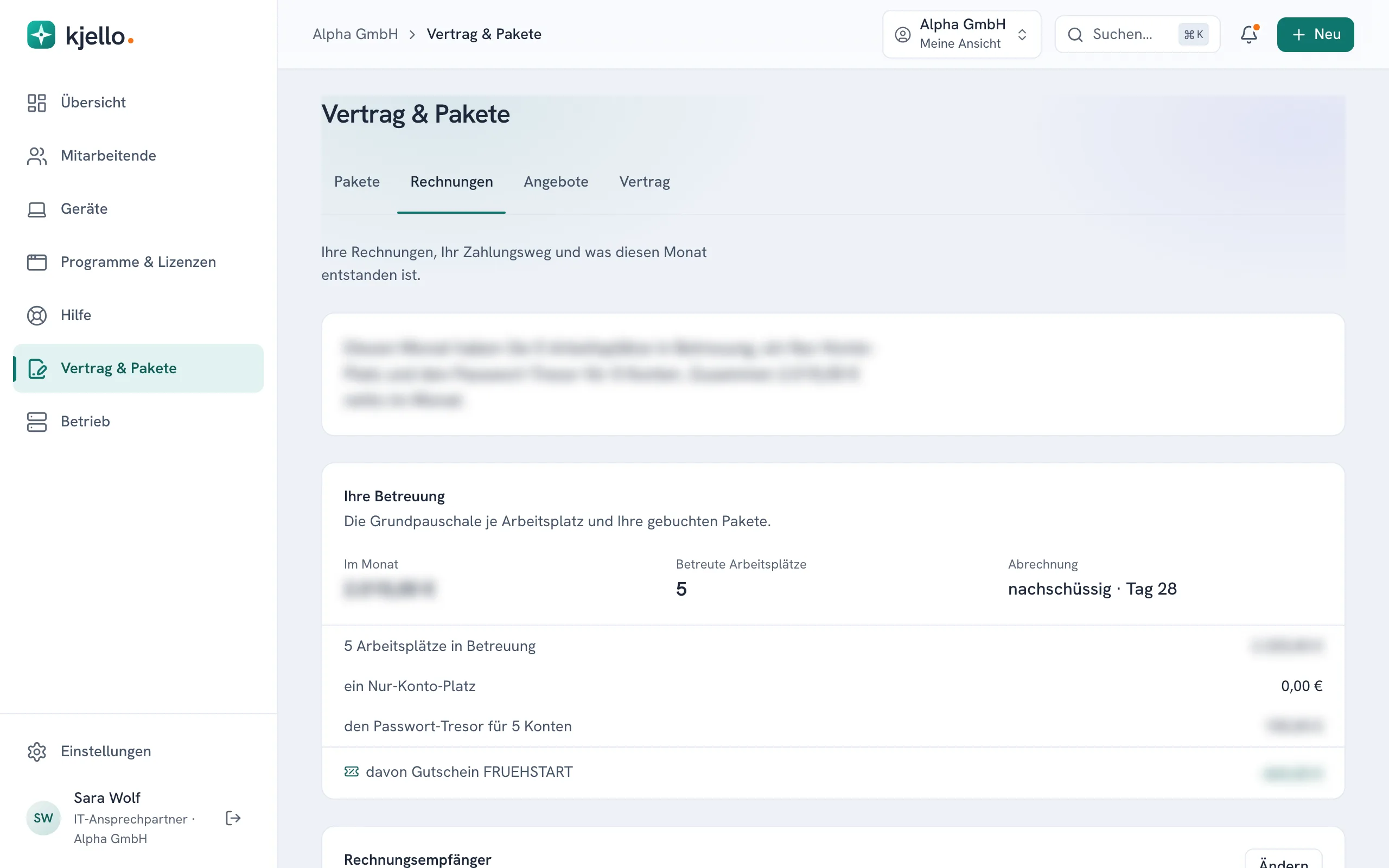1389x868 pixels.
Task: Switch to the Pakete tab
Action: pyautogui.click(x=357, y=182)
